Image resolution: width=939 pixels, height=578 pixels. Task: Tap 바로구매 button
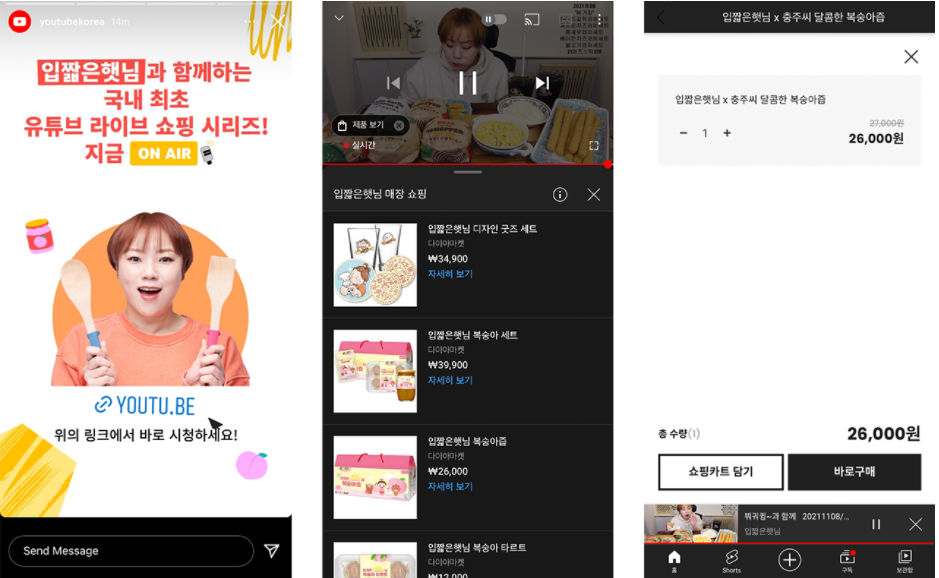click(x=854, y=472)
